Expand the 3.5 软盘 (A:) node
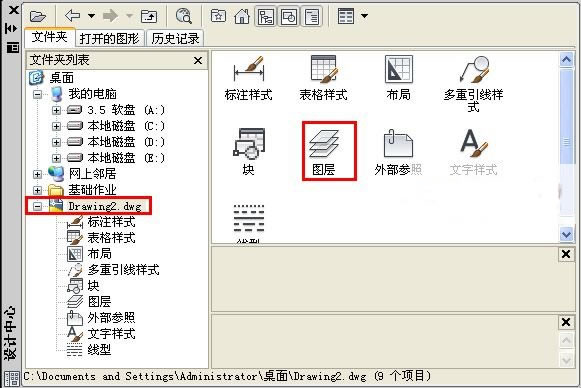The image size is (581, 388). tap(56, 110)
